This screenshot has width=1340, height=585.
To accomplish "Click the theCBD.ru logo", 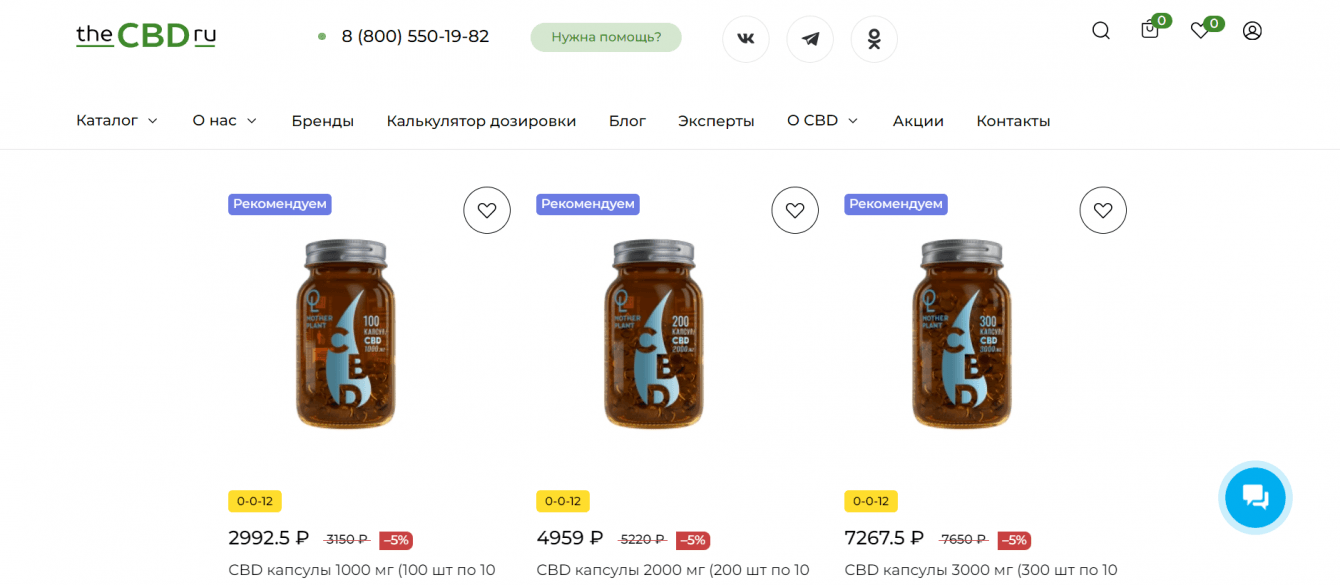I will [x=146, y=36].
